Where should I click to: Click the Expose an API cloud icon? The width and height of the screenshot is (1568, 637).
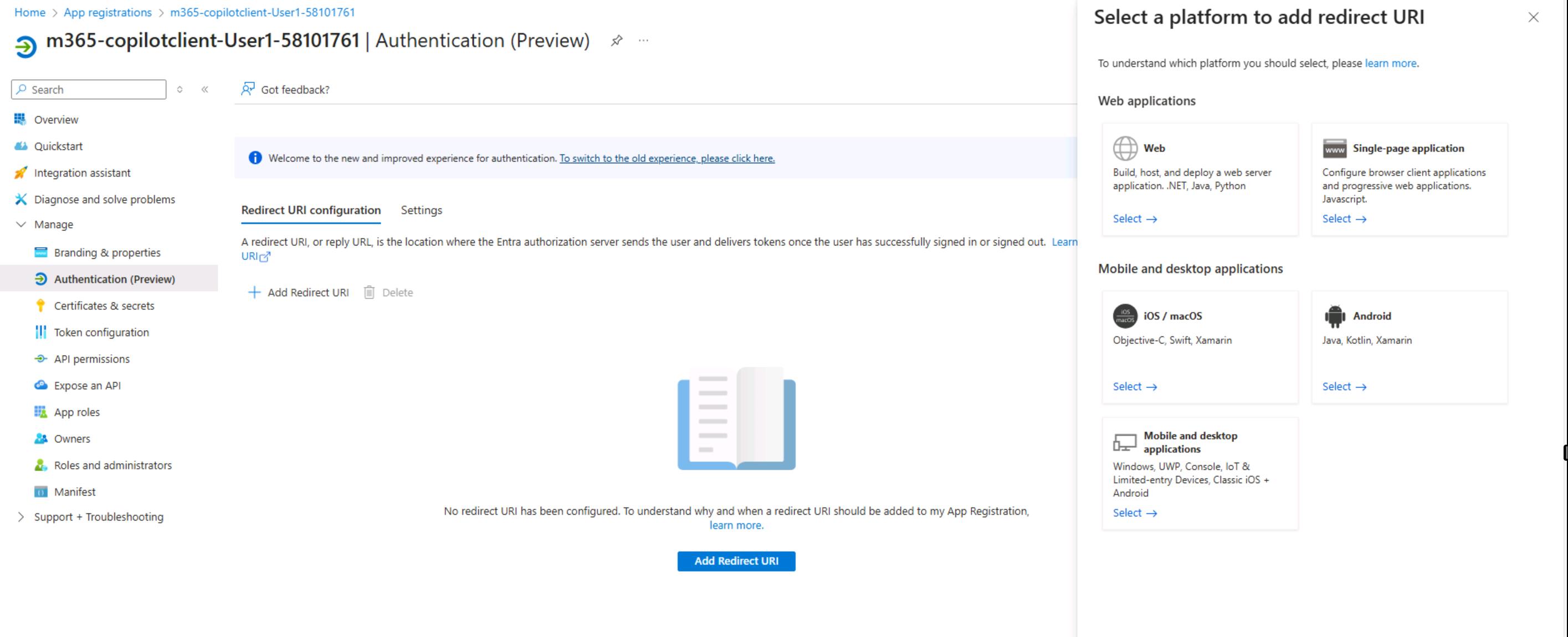(x=40, y=385)
